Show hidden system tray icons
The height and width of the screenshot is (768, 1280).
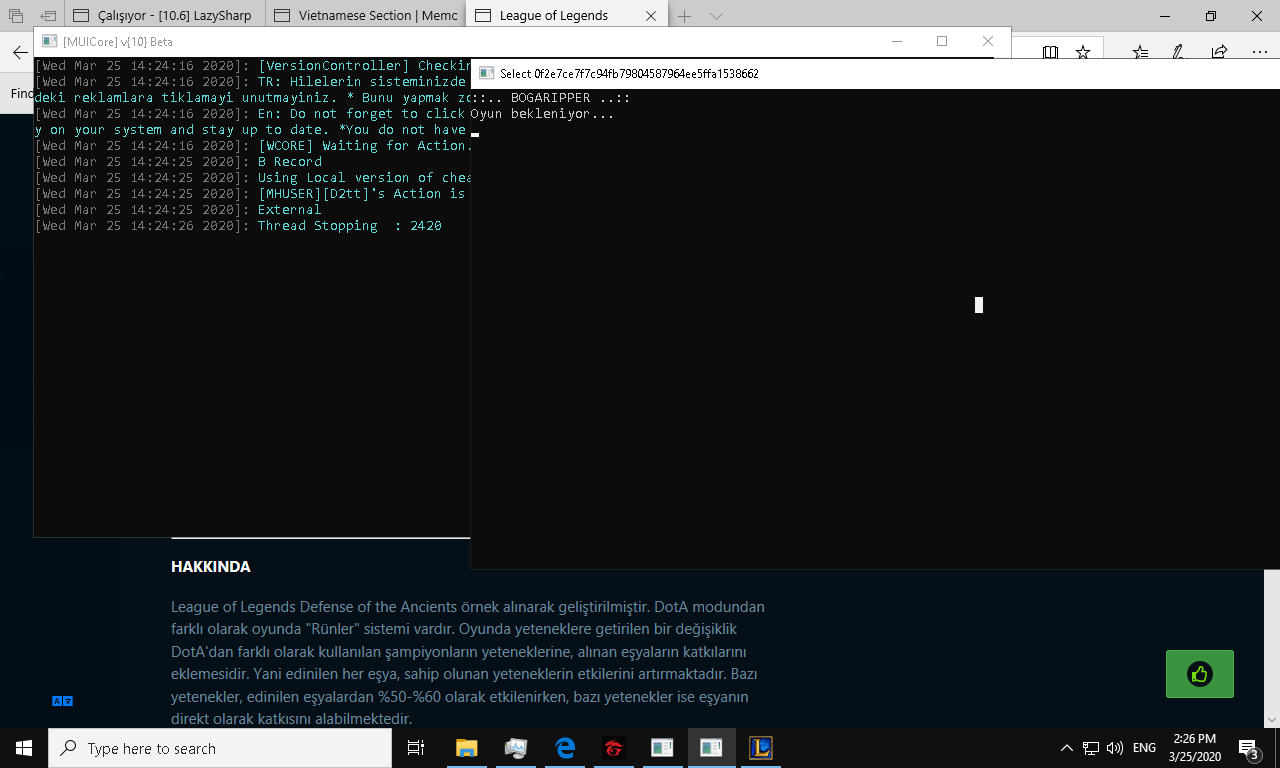tap(1067, 748)
